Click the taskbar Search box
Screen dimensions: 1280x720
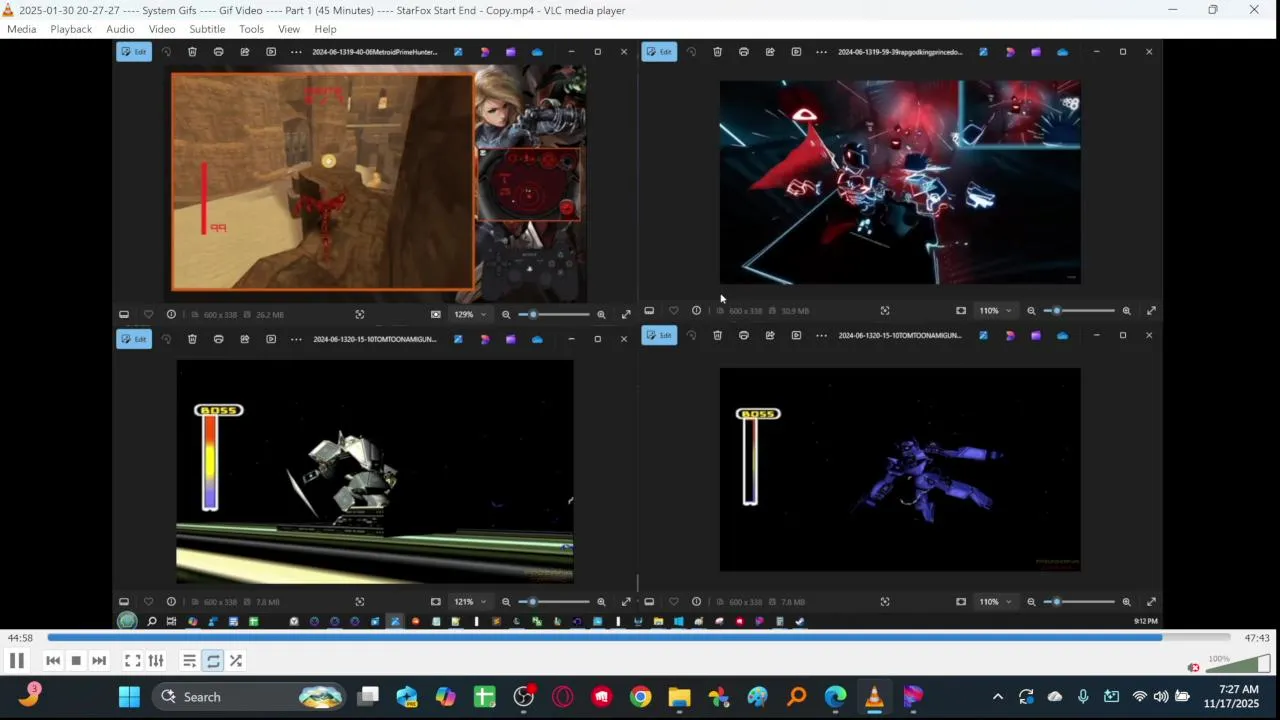click(248, 697)
